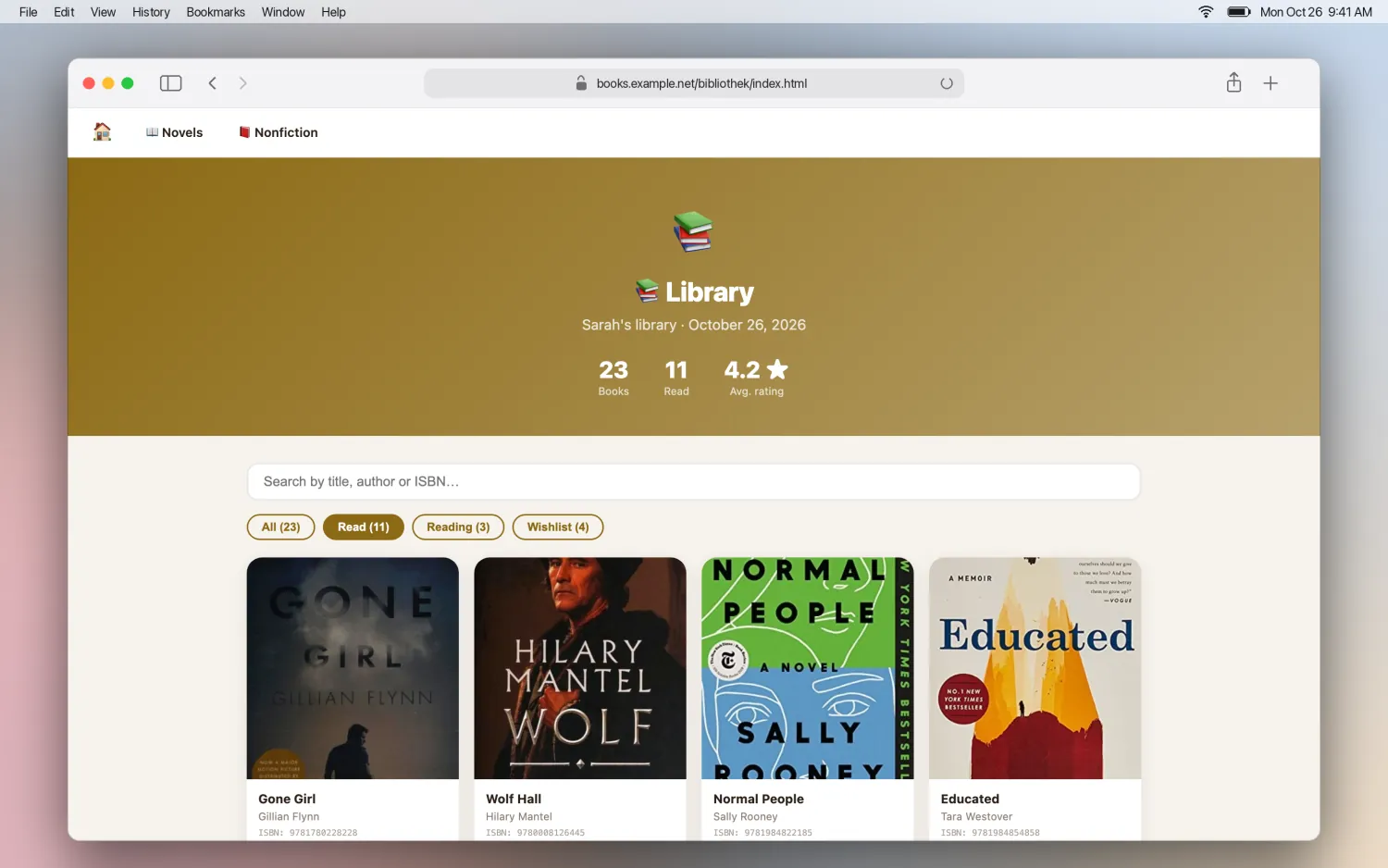Open the share icon in the toolbar
Image resolution: width=1388 pixels, height=868 pixels.
1233,82
